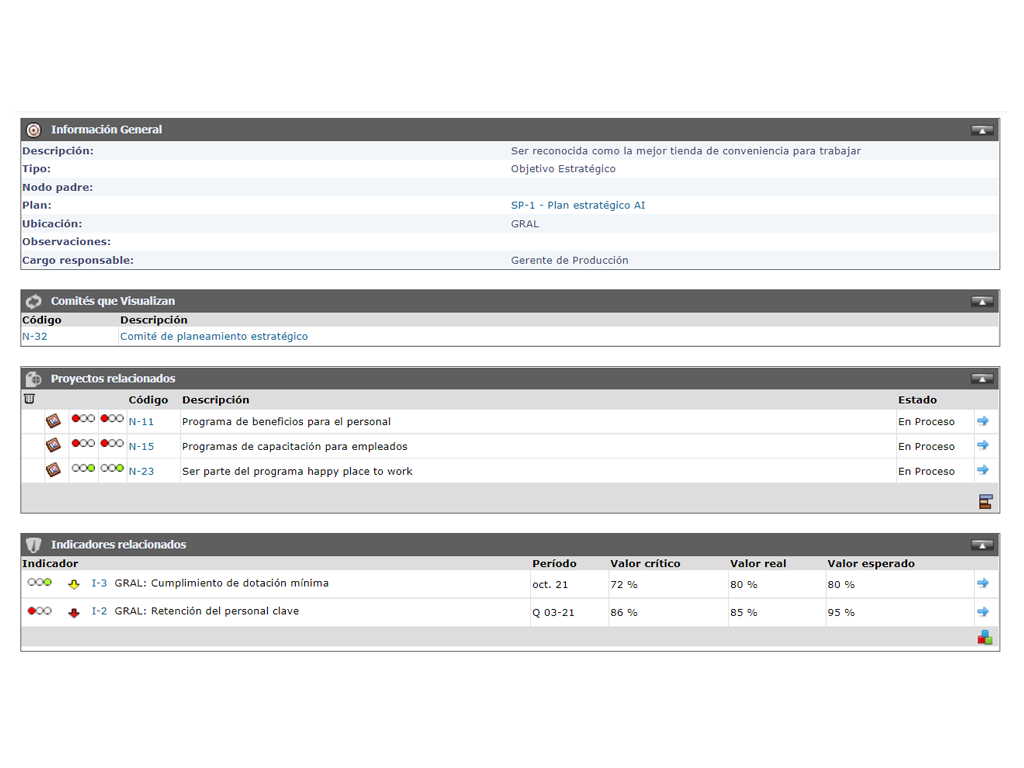
Task: Click blue arrow for Cumplimiento de dotación mínima
Action: pos(983,583)
